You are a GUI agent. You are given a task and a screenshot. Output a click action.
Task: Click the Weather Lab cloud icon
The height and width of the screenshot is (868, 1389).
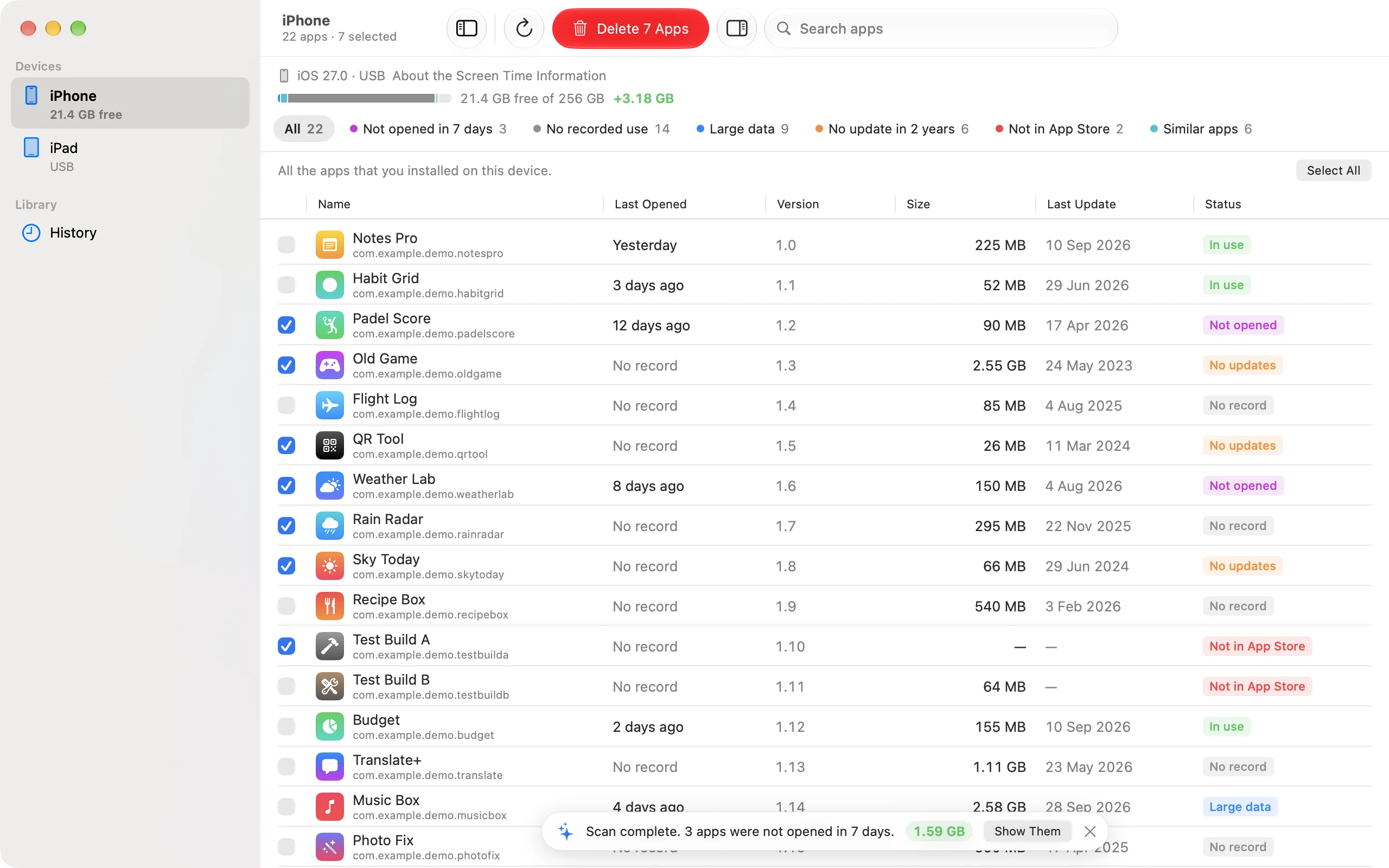(329, 486)
